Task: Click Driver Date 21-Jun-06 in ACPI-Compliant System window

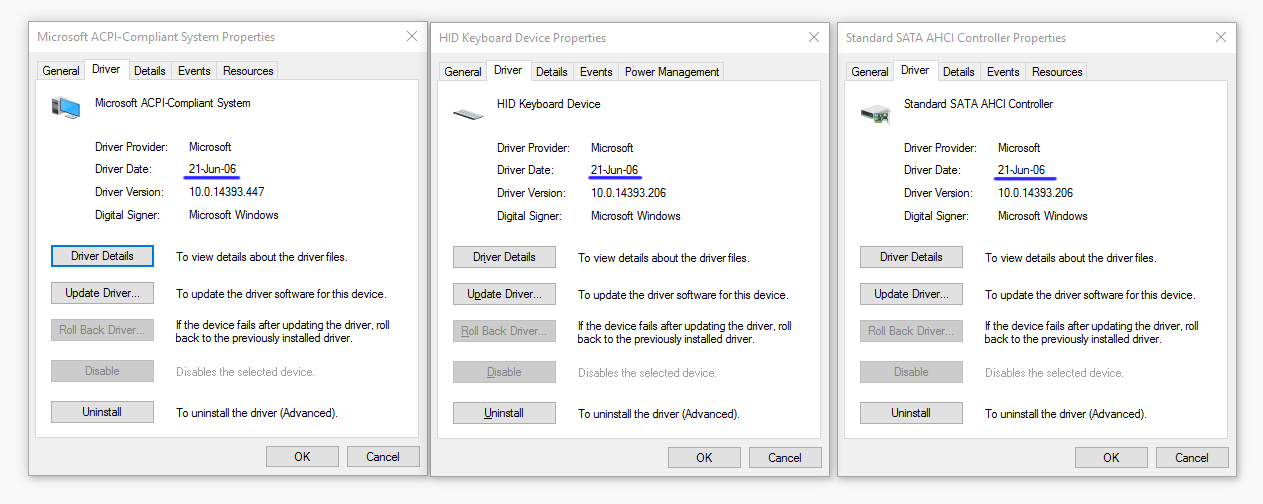Action: coord(212,169)
